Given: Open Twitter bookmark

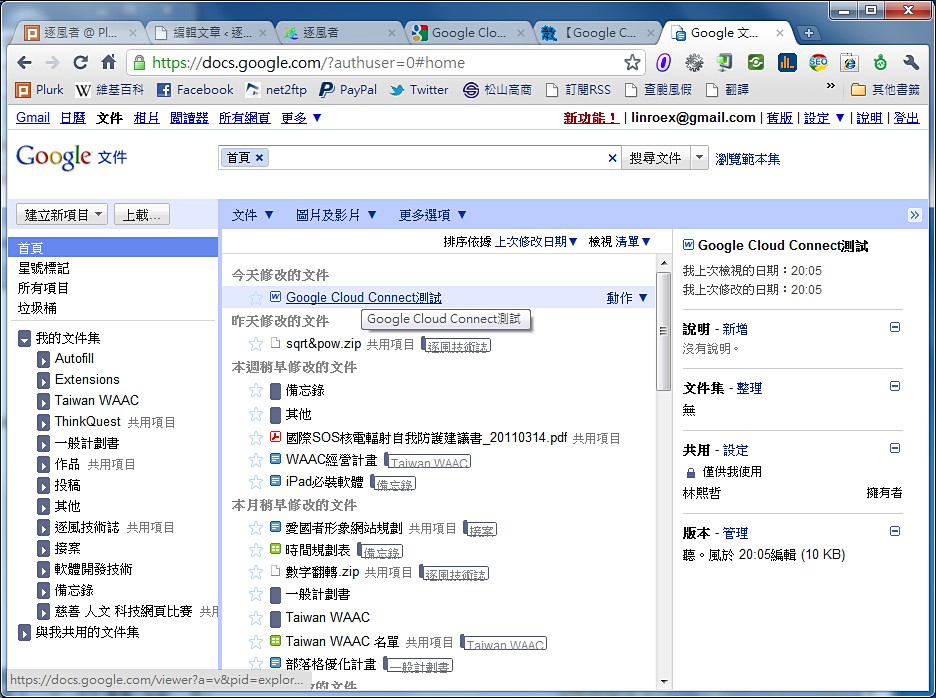Looking at the screenshot, I should pos(418,90).
